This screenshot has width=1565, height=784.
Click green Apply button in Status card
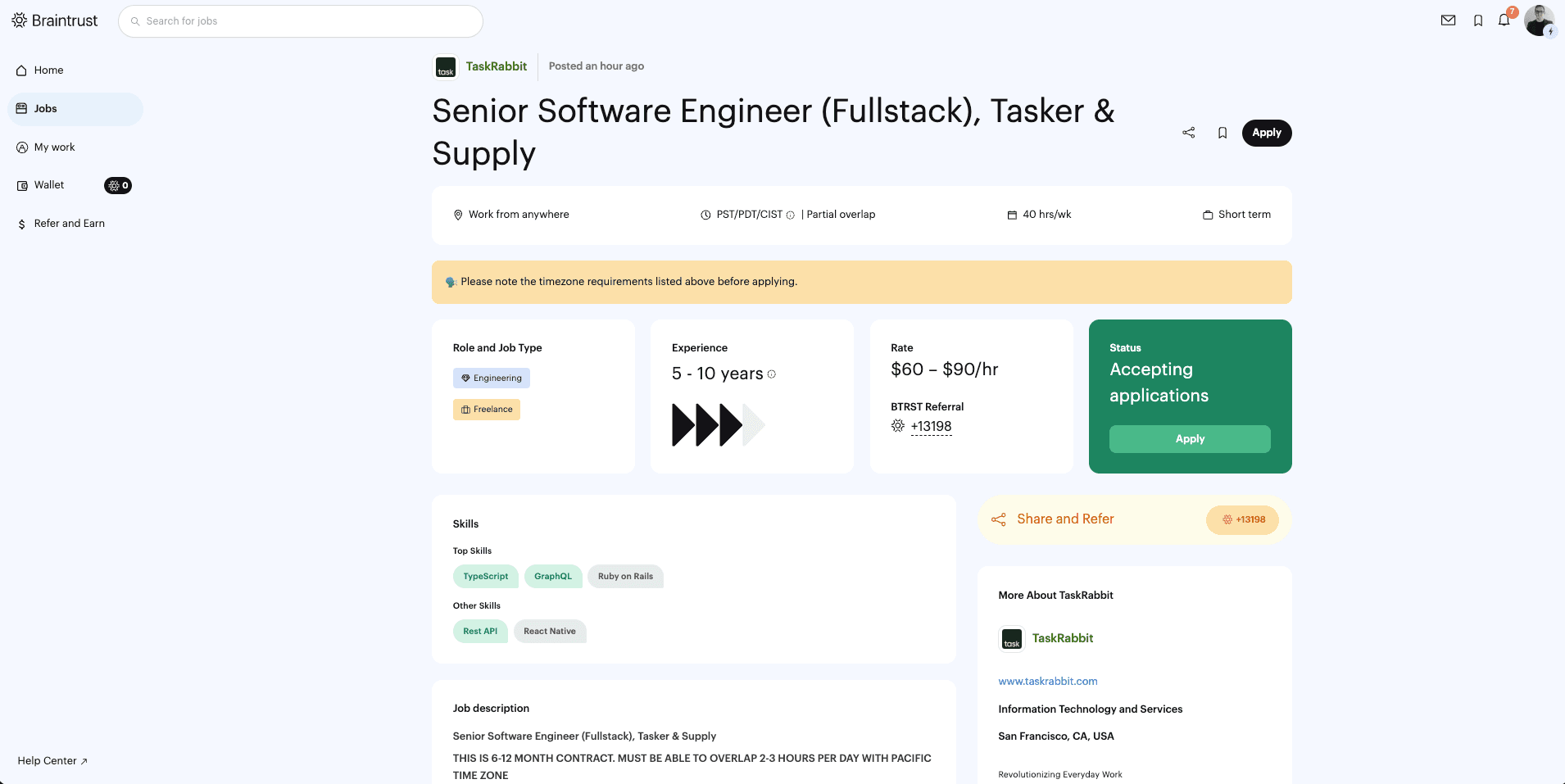(1190, 439)
